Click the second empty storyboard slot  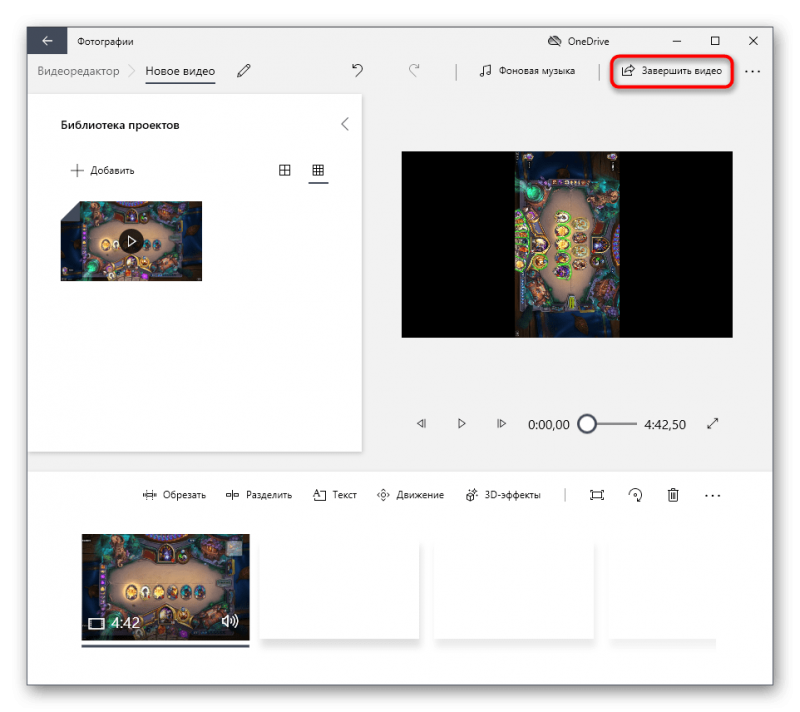(x=514, y=590)
